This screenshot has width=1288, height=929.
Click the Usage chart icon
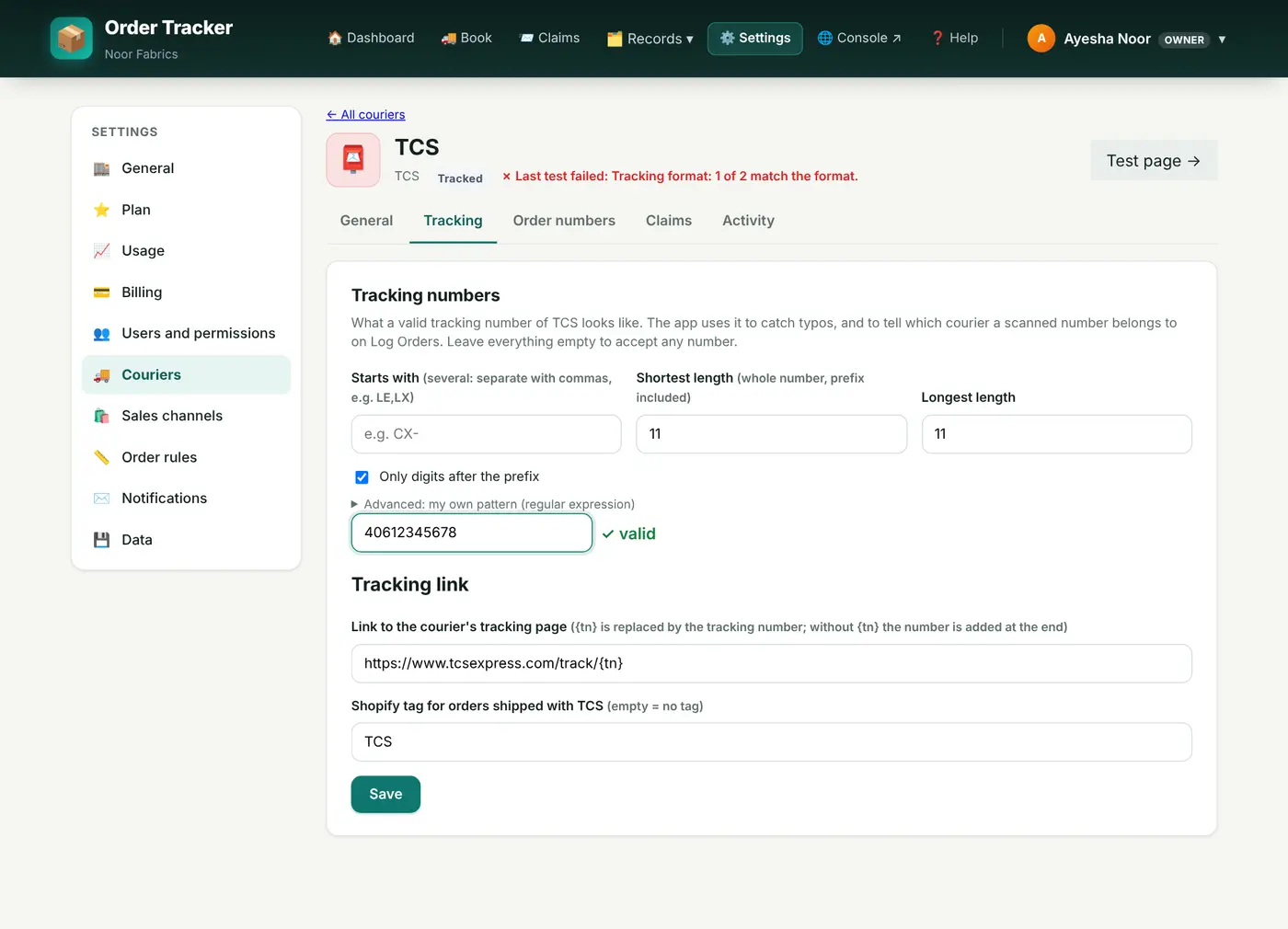102,251
